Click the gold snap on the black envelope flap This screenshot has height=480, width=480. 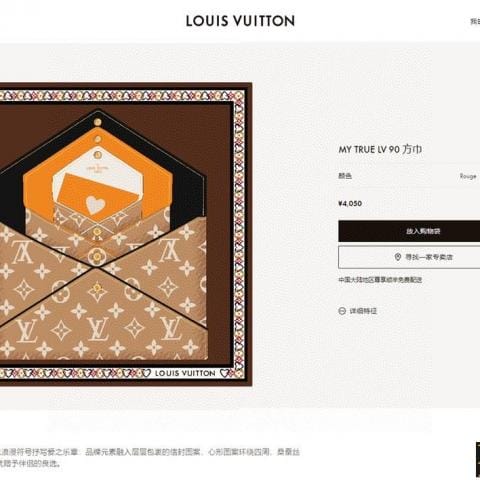97,122
